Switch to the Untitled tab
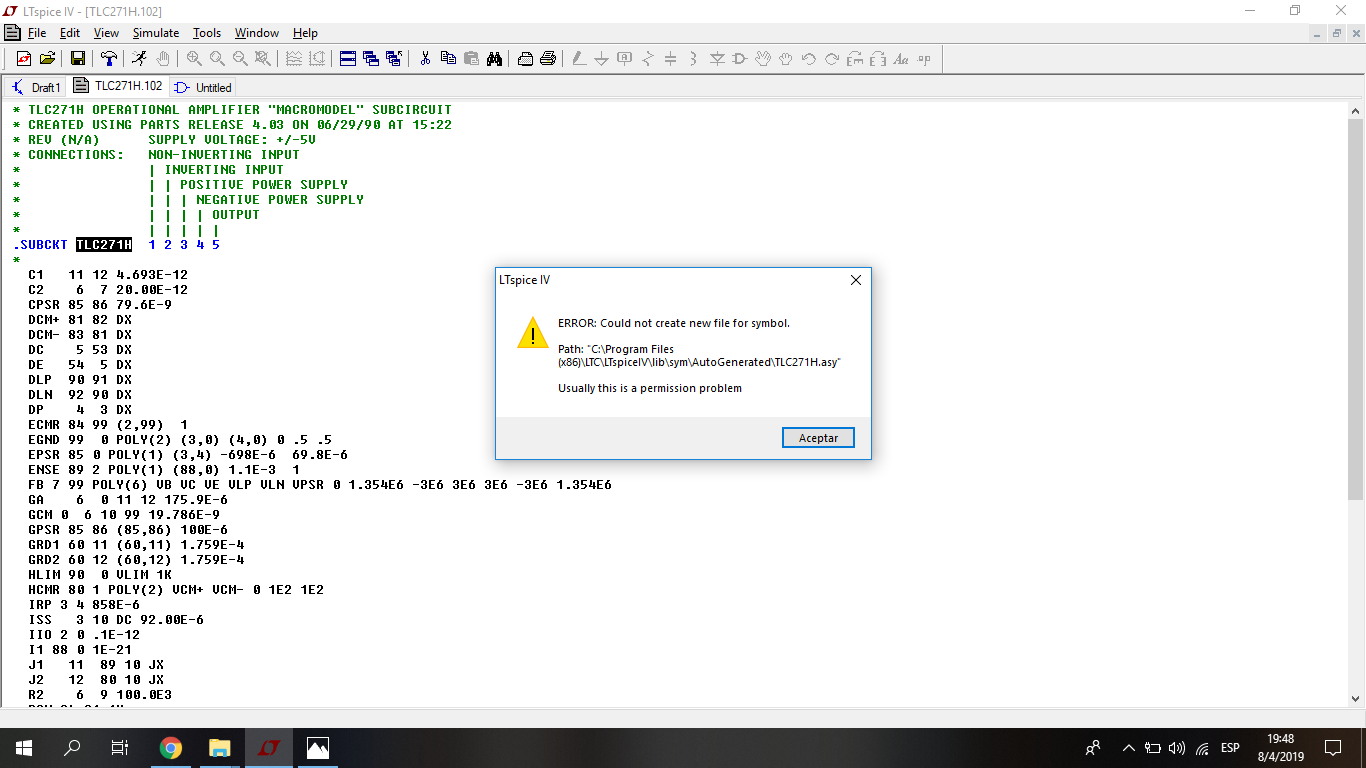Image resolution: width=1366 pixels, height=768 pixels. [204, 87]
